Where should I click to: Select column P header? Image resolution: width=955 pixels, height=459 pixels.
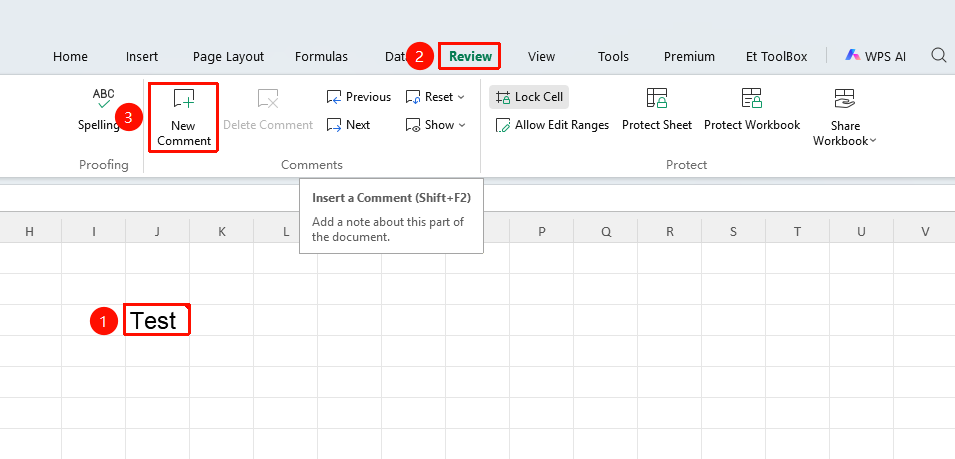541,231
